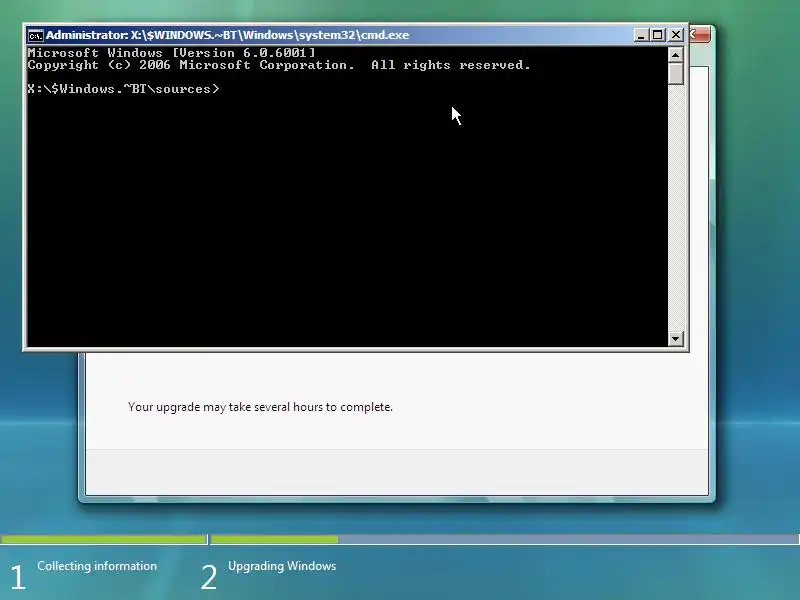
Task: Open the cmd.exe system menu icon
Action: [x=35, y=35]
